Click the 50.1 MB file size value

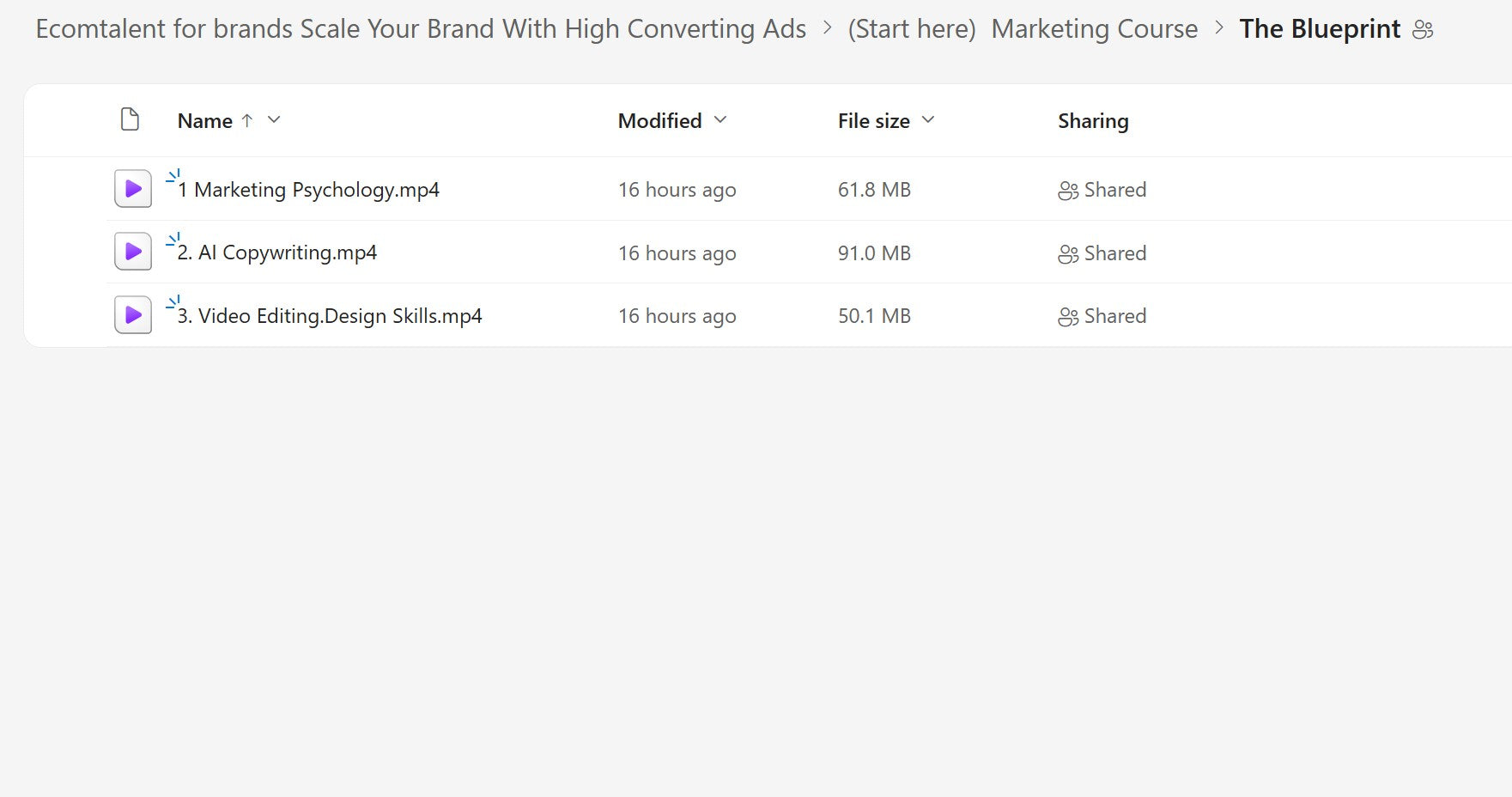(874, 316)
